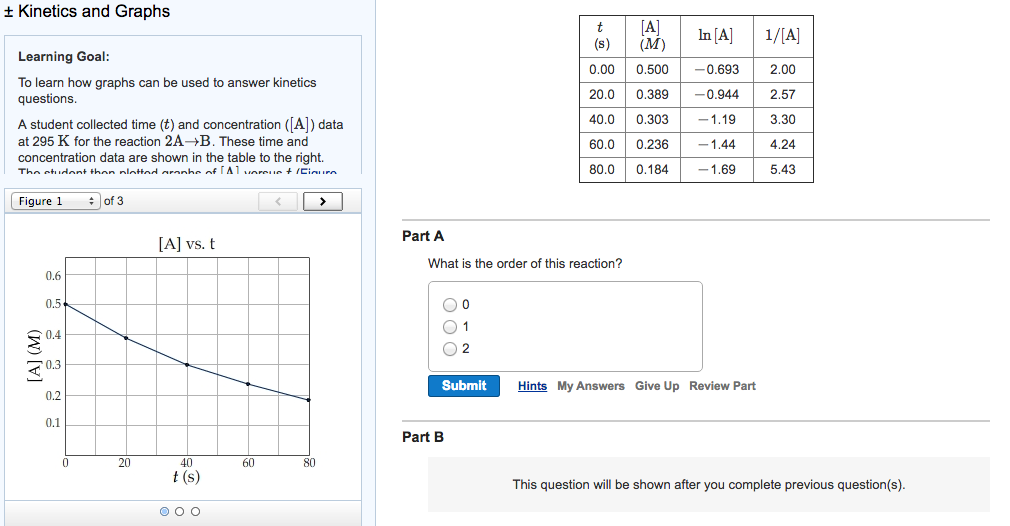Go to next figure arrow
Viewport: 1010px width, 526px height.
(x=323, y=202)
